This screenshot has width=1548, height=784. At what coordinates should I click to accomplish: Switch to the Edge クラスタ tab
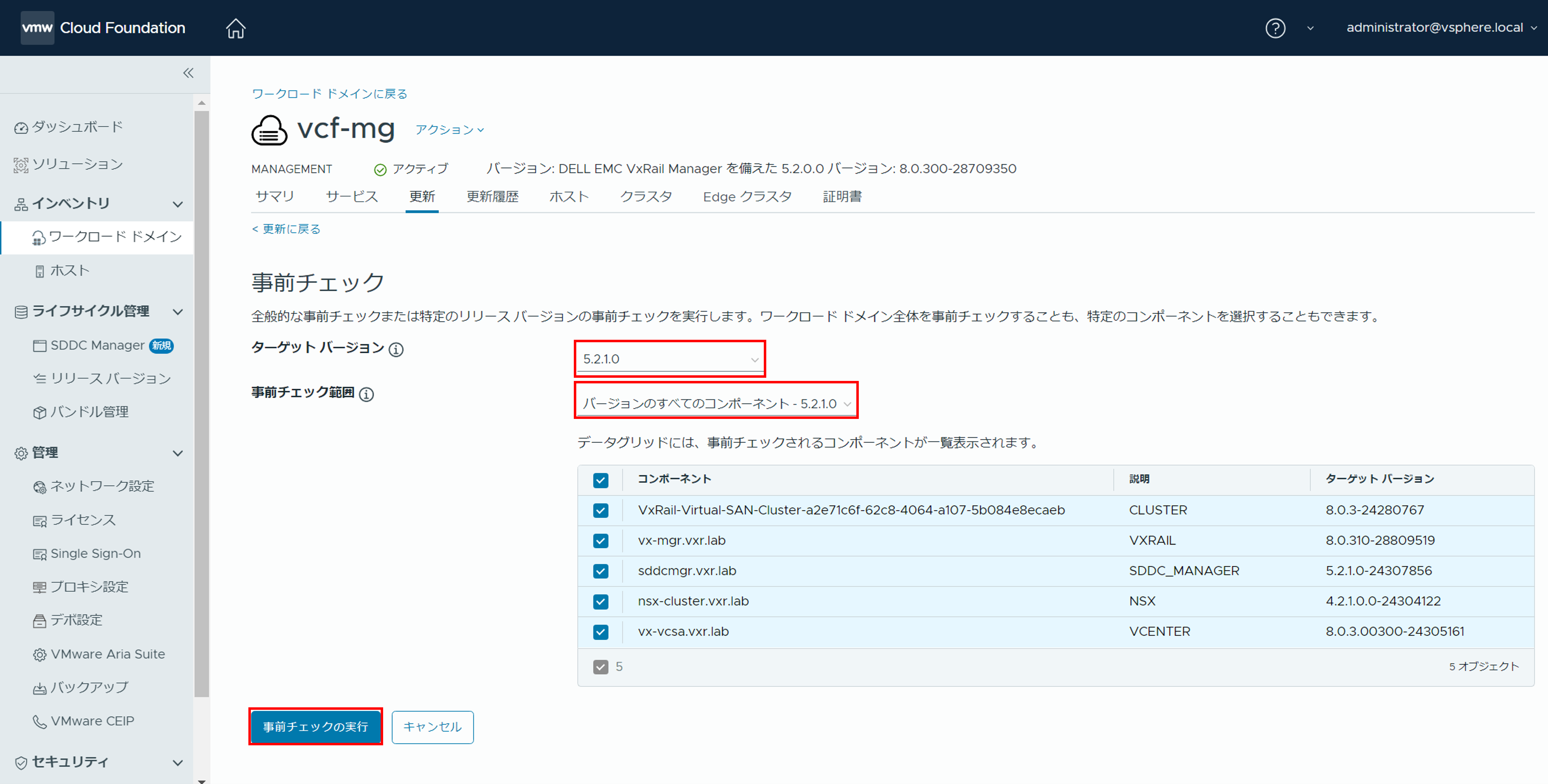[x=747, y=197]
